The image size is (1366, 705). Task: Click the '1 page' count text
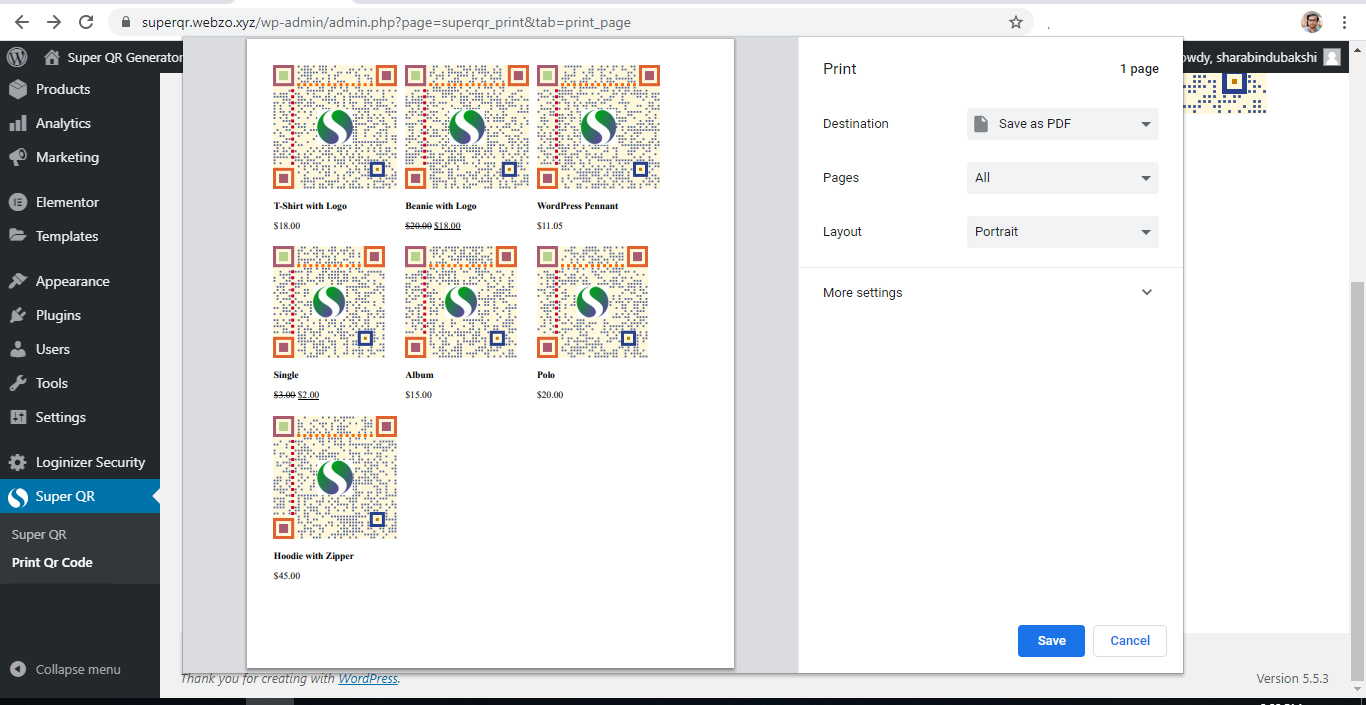(x=1139, y=69)
